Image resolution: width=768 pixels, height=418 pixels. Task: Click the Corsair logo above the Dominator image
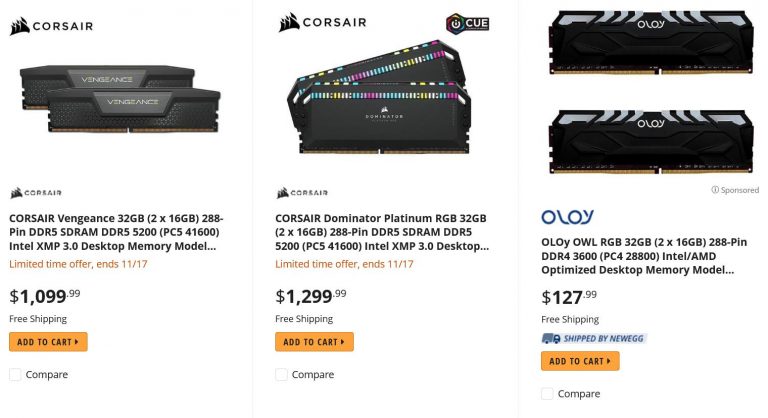click(323, 22)
